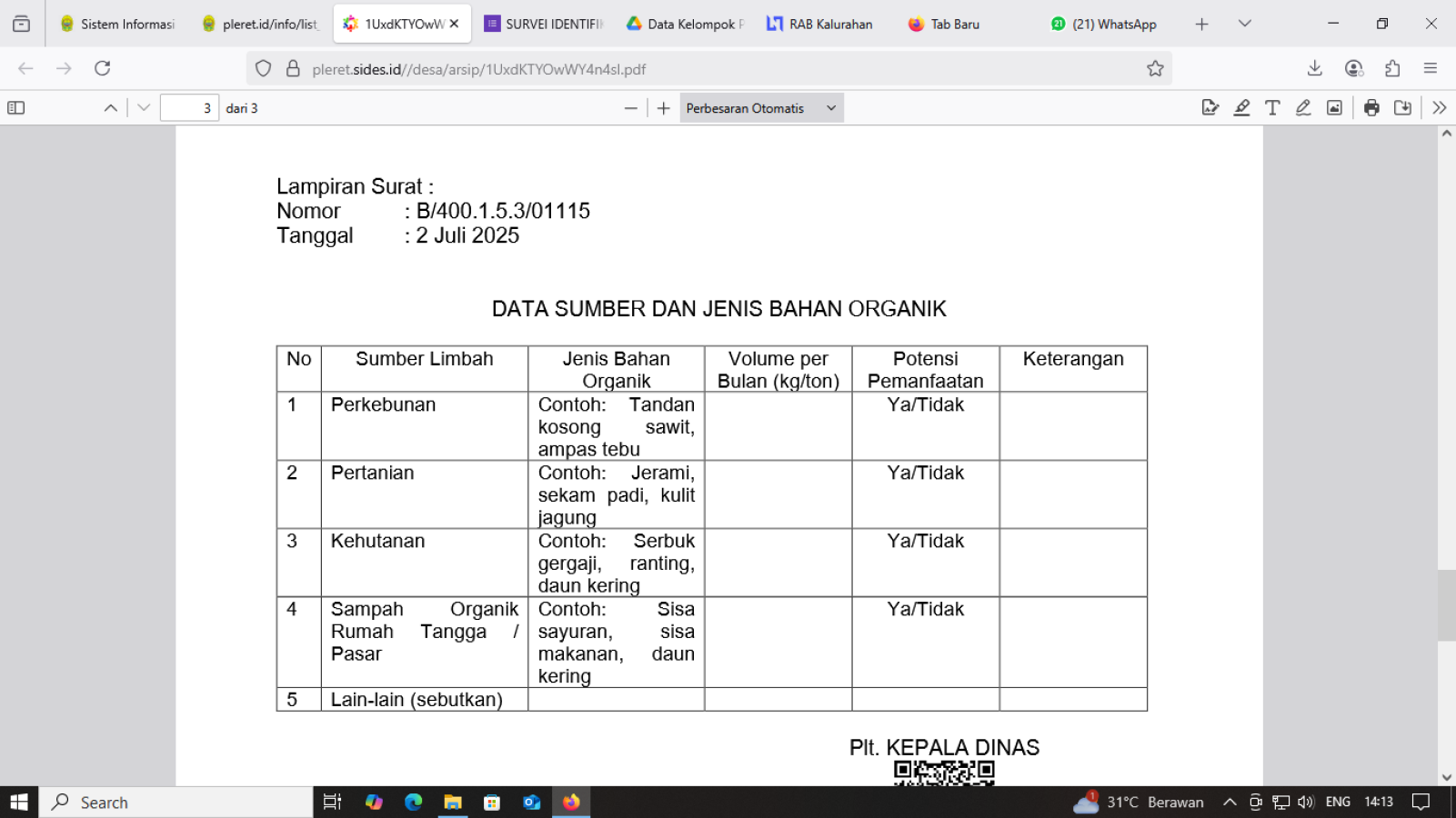Switch to Sistem Informasi tab

117,25
